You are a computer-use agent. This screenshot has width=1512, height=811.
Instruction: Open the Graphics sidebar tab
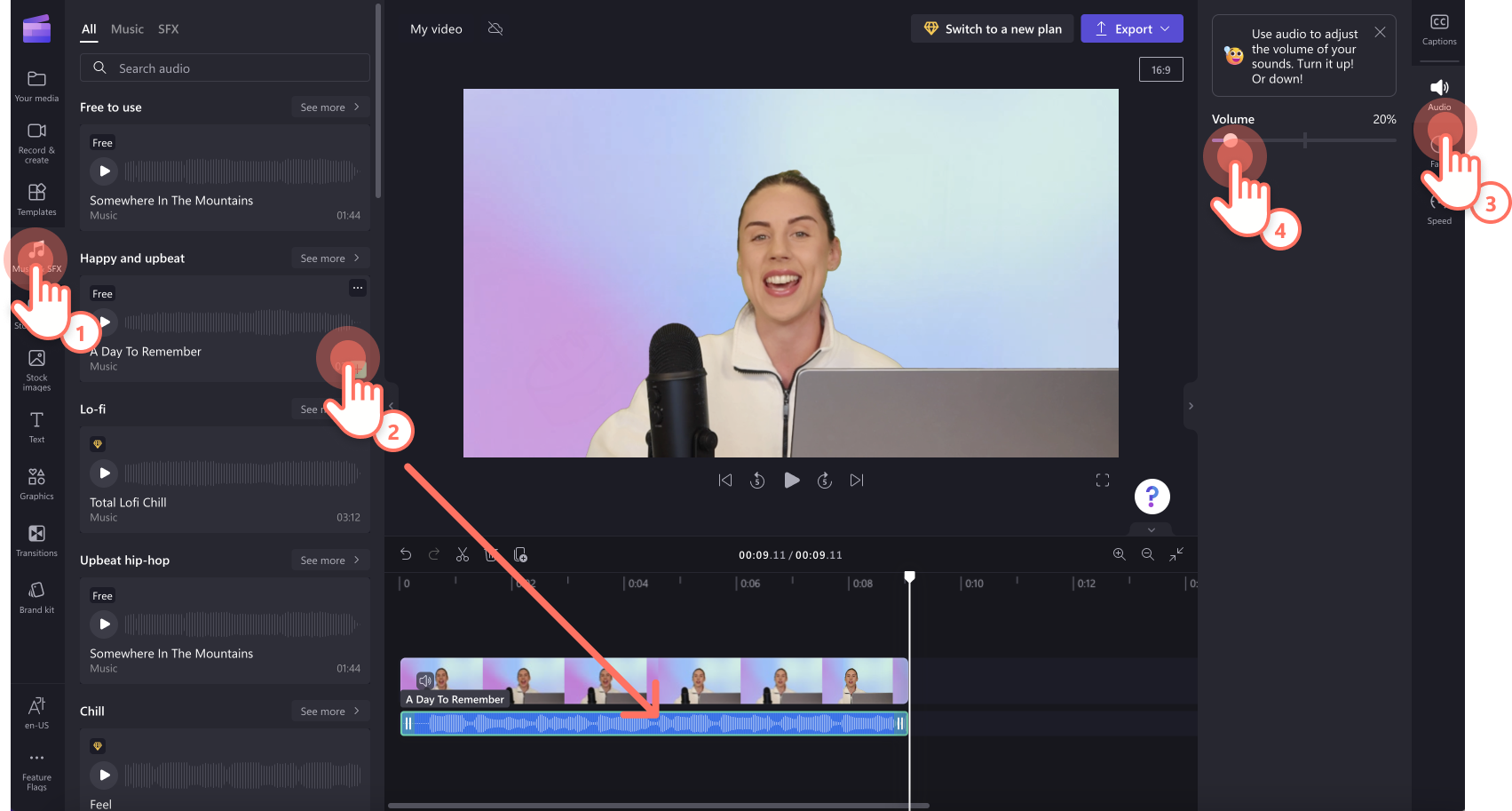click(36, 484)
